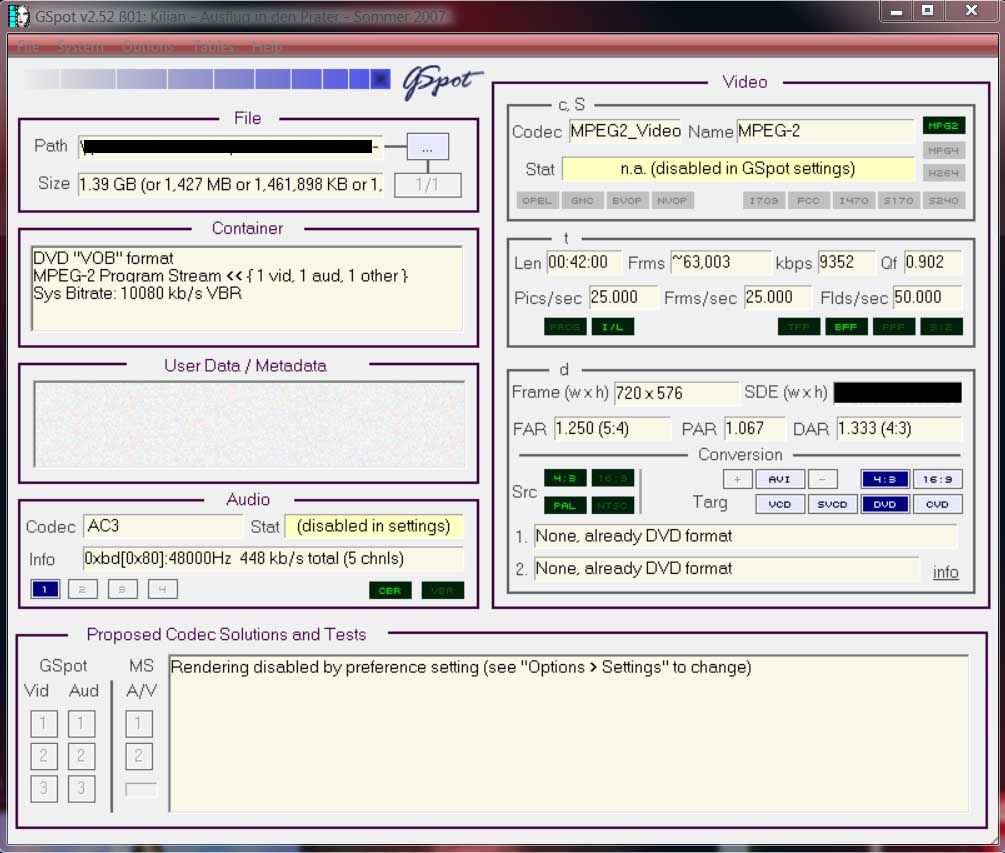Open the Tables menu
Screen dimensions: 1005x853
coord(213,47)
